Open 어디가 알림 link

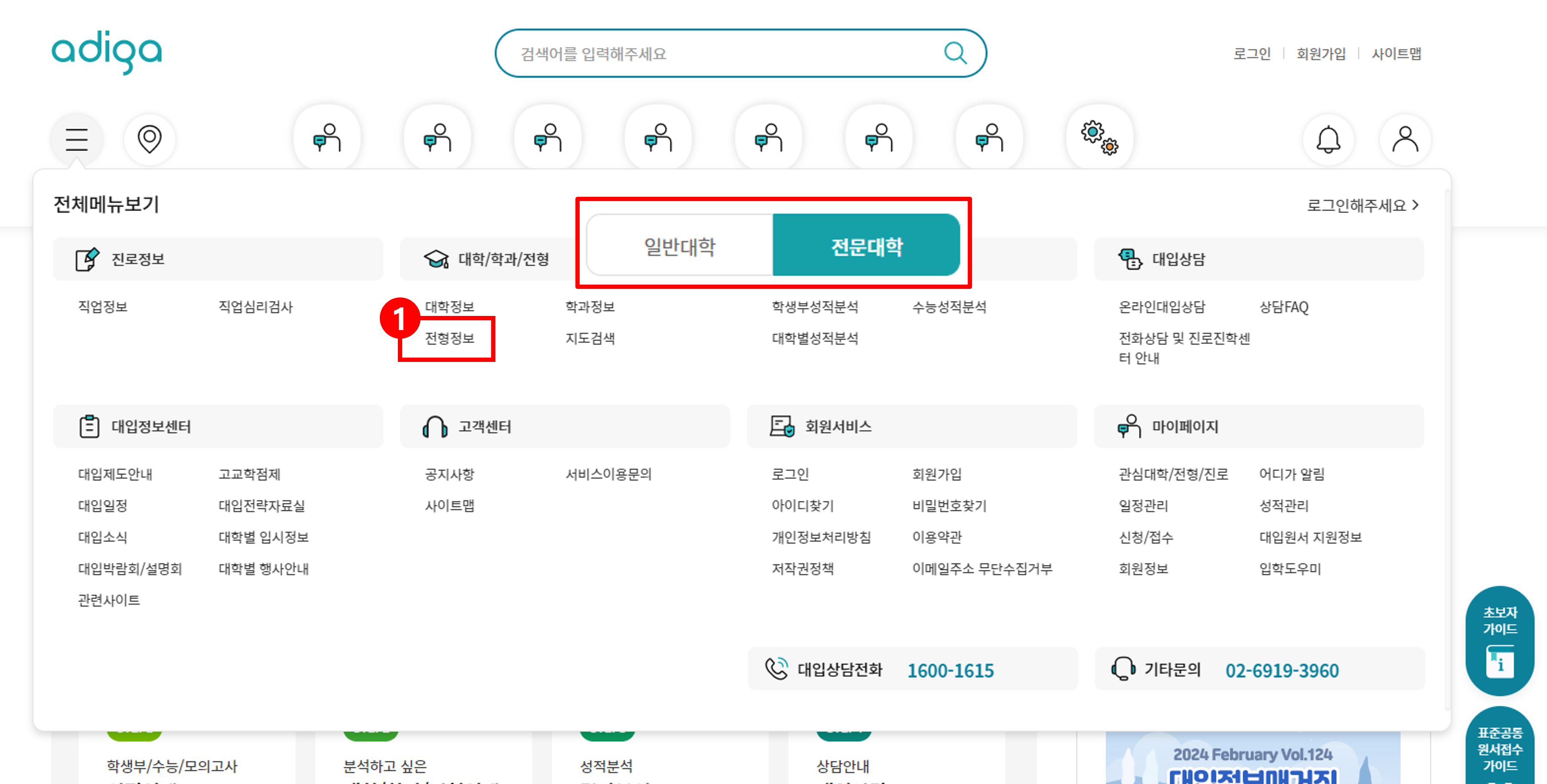click(1292, 474)
